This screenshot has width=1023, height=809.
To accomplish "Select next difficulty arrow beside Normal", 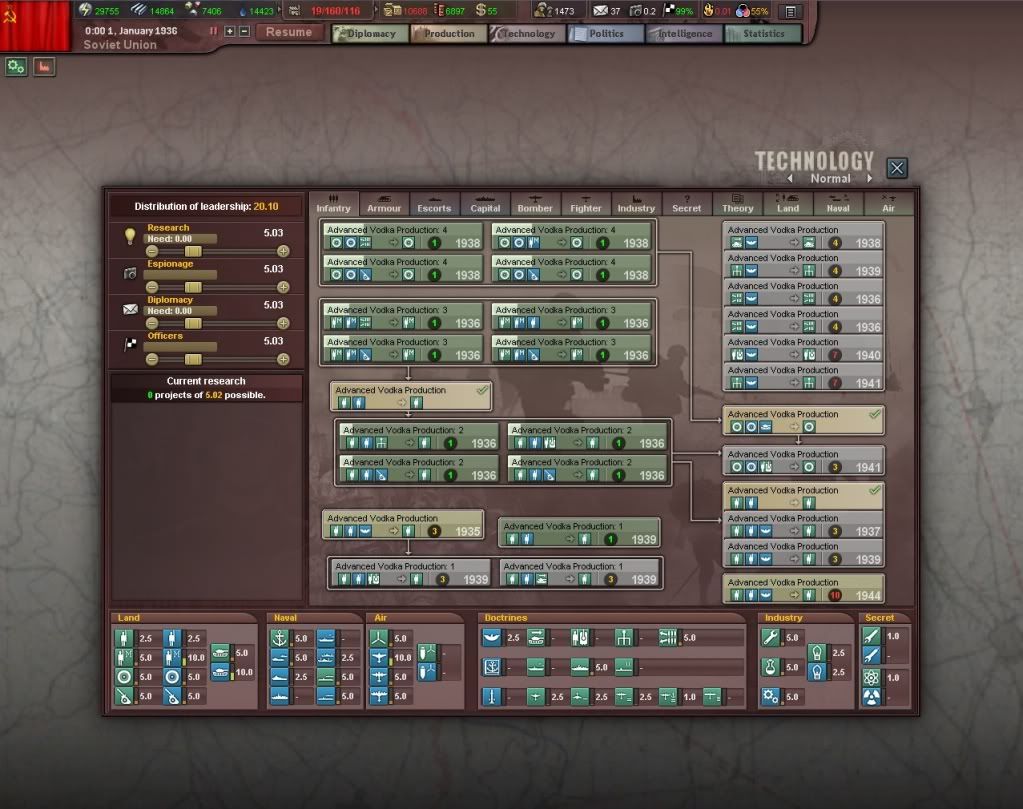I will click(869, 179).
